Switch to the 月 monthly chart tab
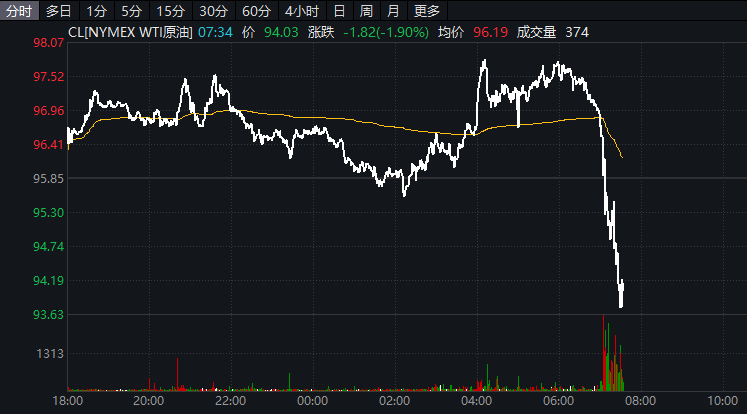 click(393, 11)
